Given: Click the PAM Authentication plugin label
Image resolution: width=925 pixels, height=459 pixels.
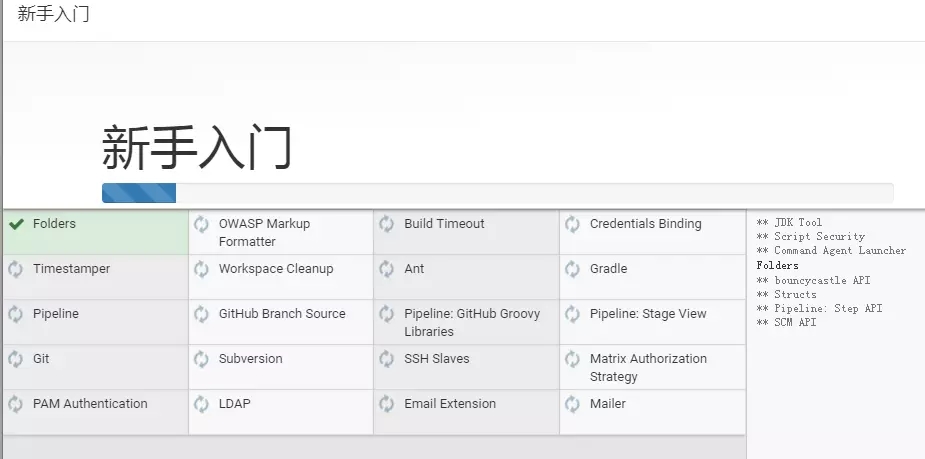Looking at the screenshot, I should click(90, 404).
